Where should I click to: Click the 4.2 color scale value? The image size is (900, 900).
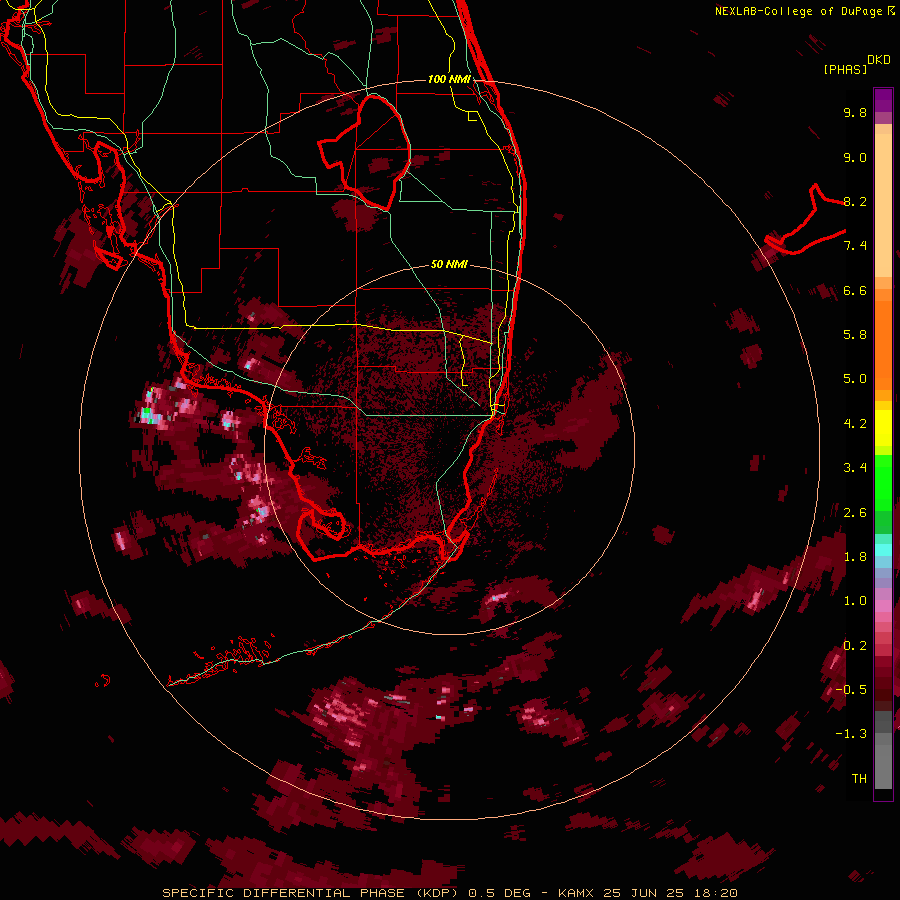coord(855,424)
